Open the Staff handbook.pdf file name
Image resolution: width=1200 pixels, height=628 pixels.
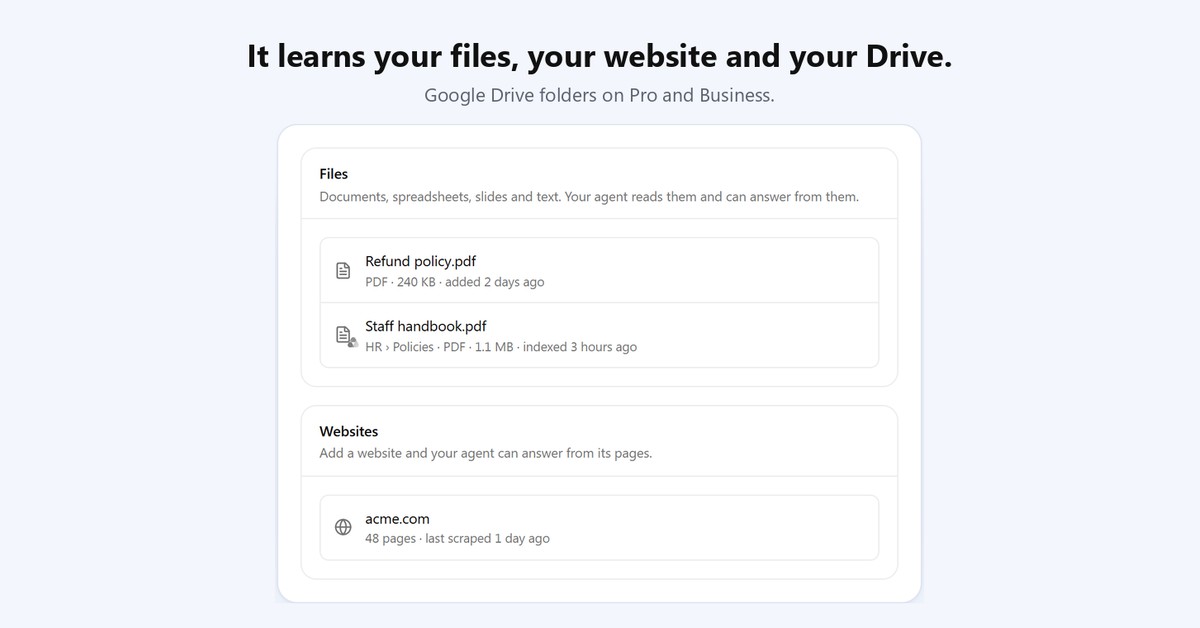pos(426,326)
